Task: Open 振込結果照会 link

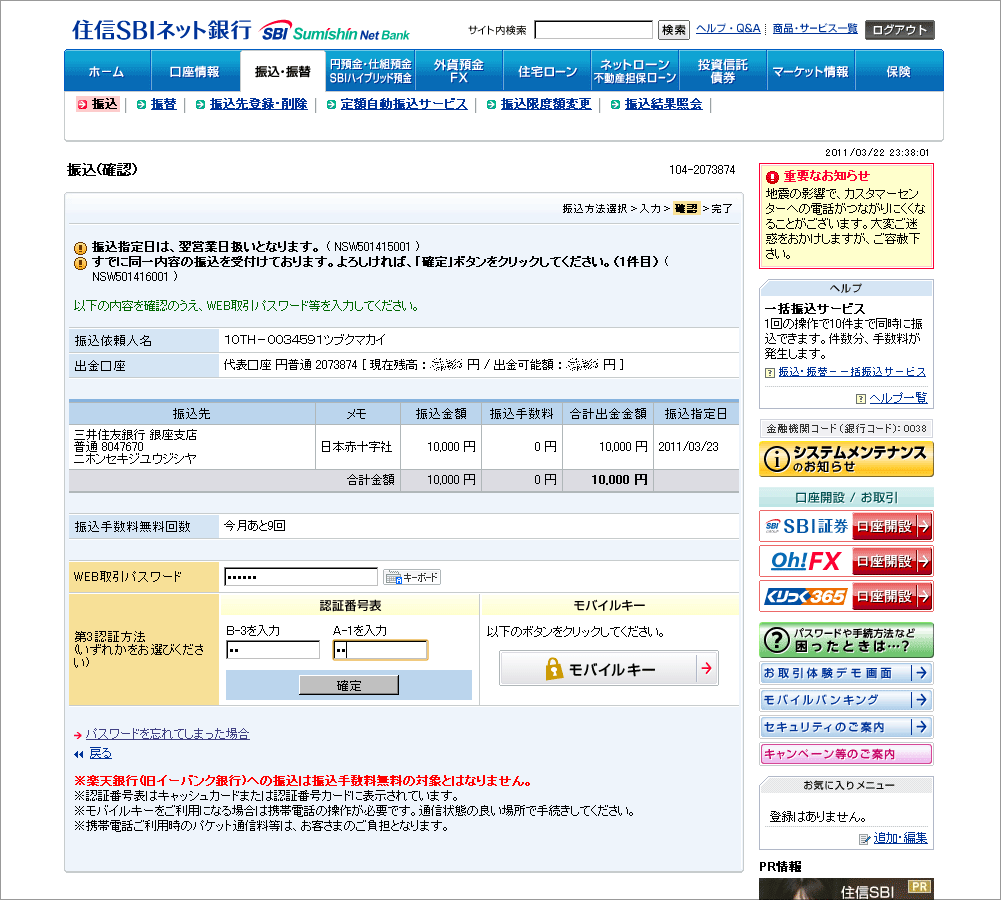Action: [663, 104]
